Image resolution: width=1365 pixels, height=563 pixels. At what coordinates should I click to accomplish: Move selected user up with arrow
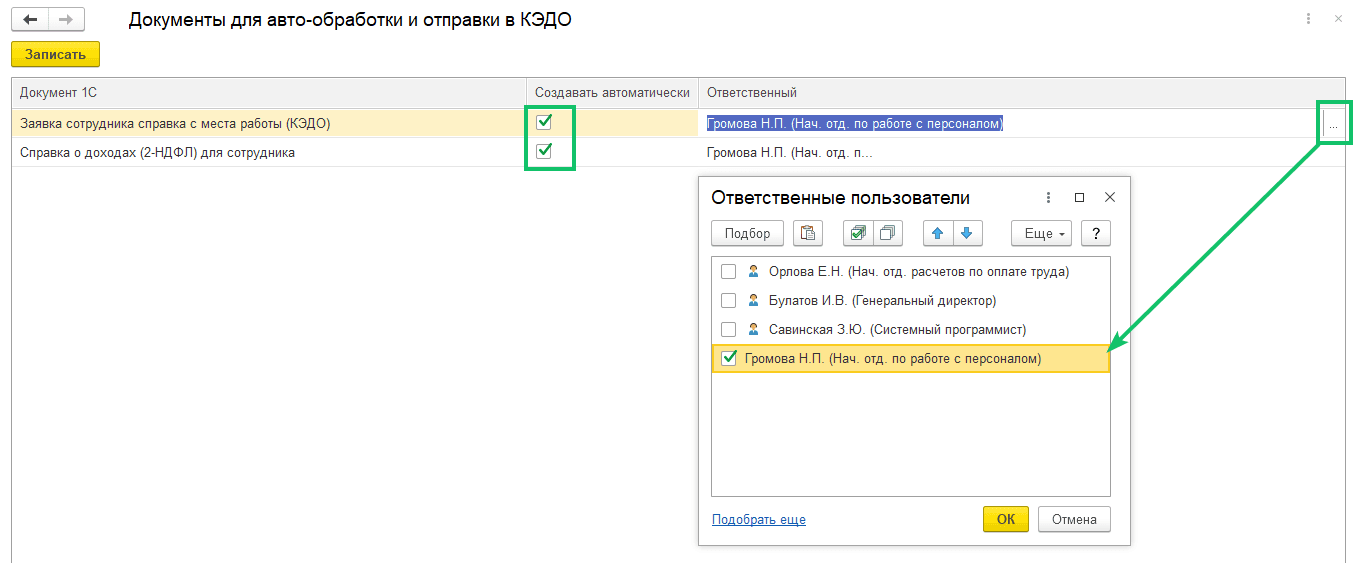tap(938, 233)
